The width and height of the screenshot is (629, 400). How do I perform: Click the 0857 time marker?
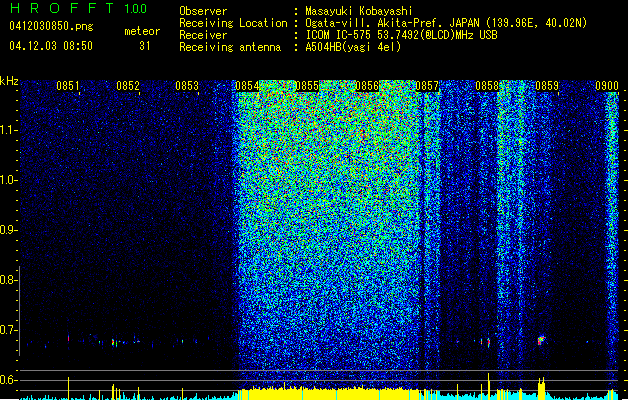tap(427, 86)
